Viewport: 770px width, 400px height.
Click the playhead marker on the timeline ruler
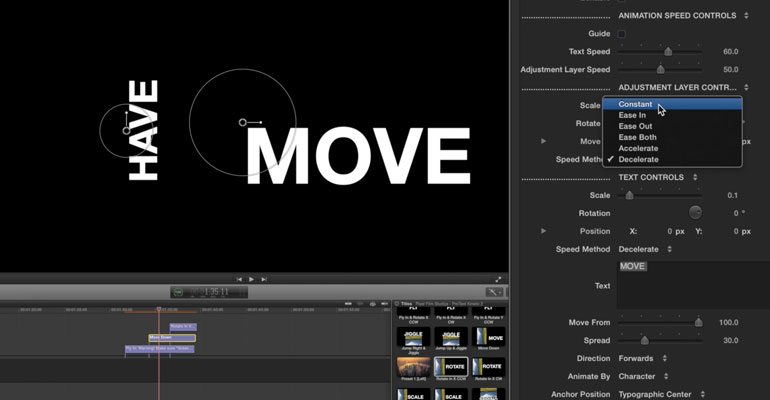(159, 309)
